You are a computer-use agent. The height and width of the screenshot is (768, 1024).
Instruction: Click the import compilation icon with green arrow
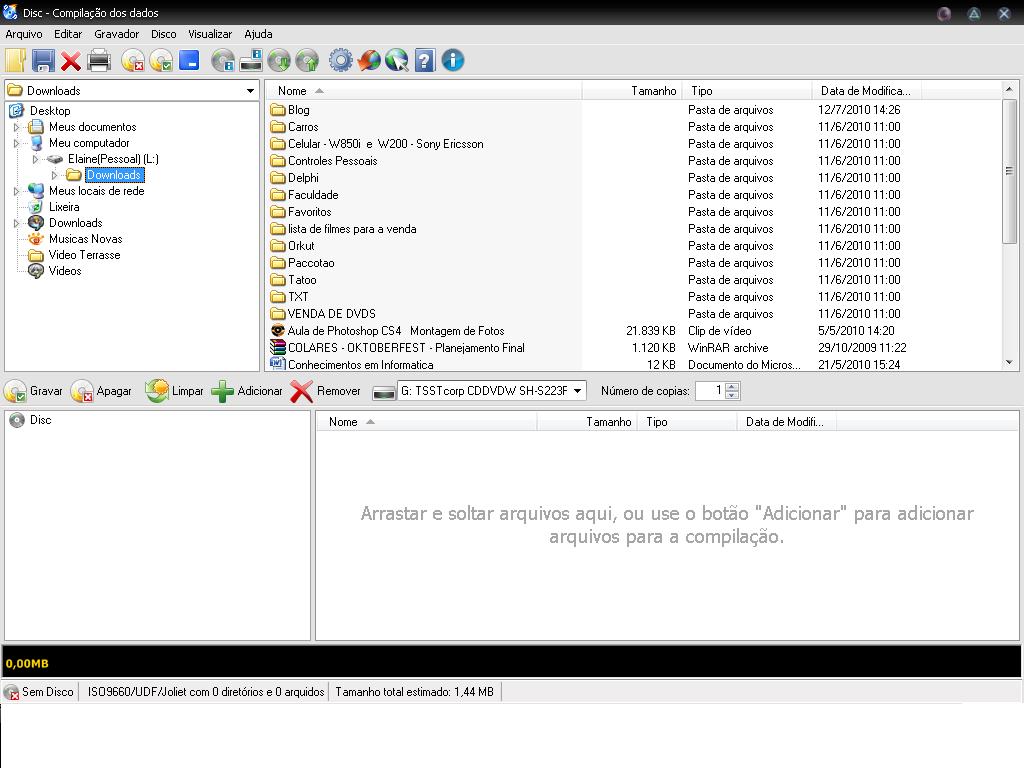[278, 61]
